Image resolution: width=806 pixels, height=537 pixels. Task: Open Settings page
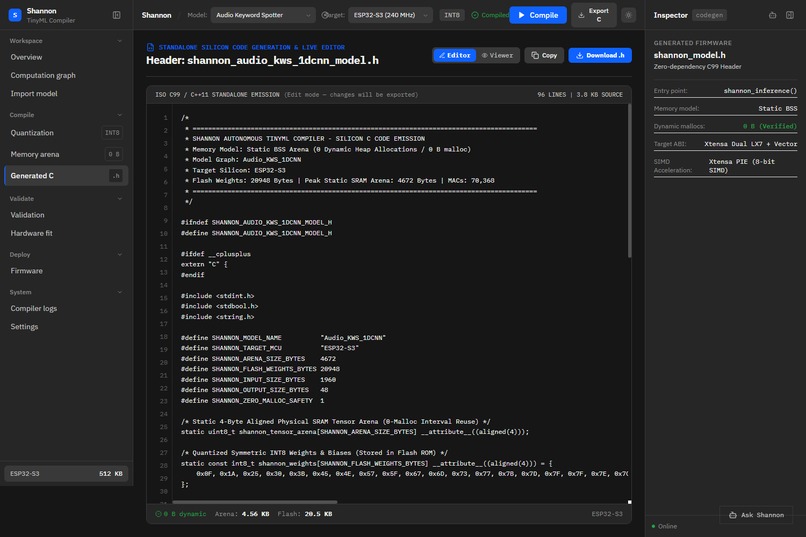pyautogui.click(x=66, y=327)
